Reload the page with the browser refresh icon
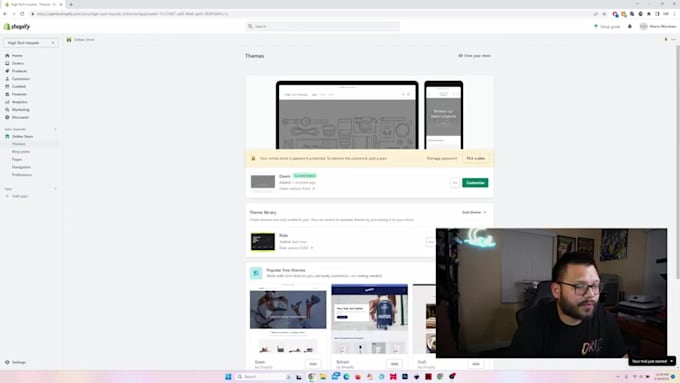Viewport: 680px width, 383px height. 22,14
